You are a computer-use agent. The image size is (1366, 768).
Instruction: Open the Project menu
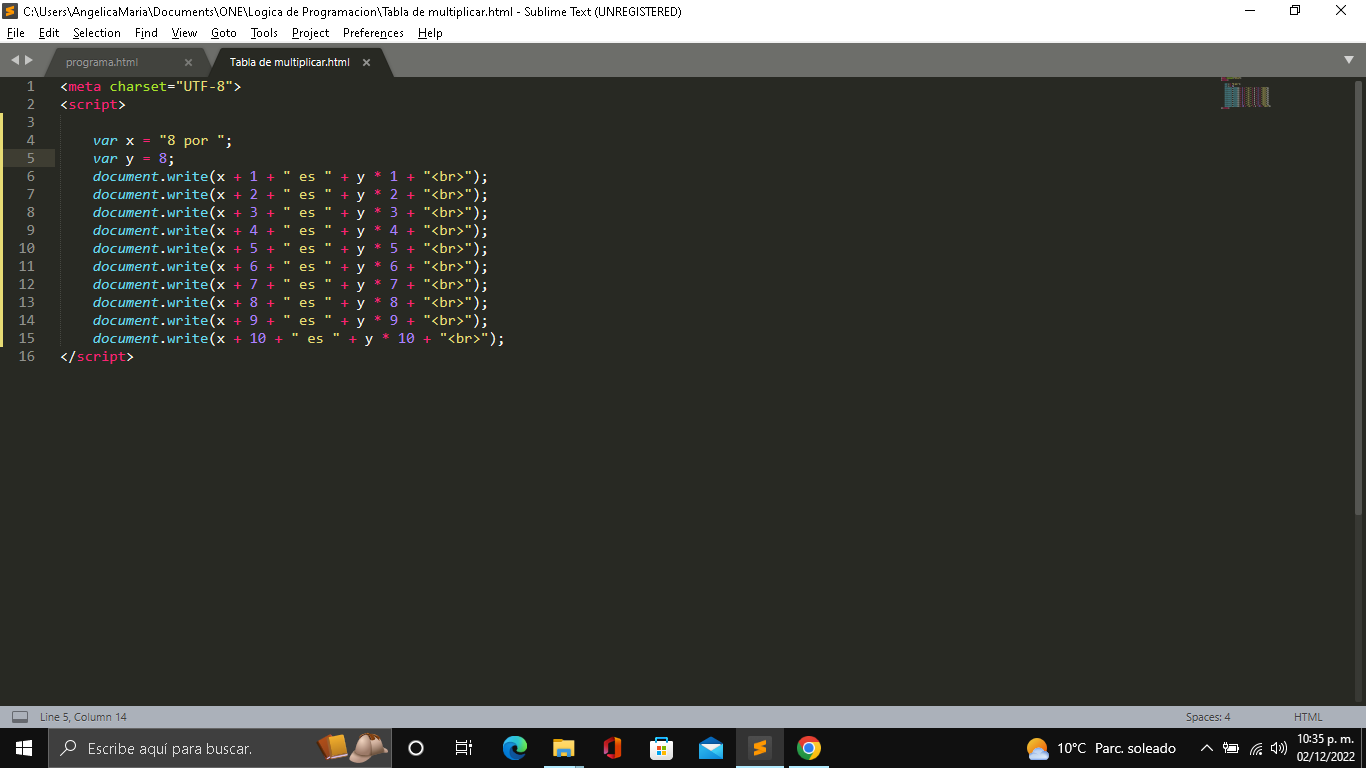[311, 33]
